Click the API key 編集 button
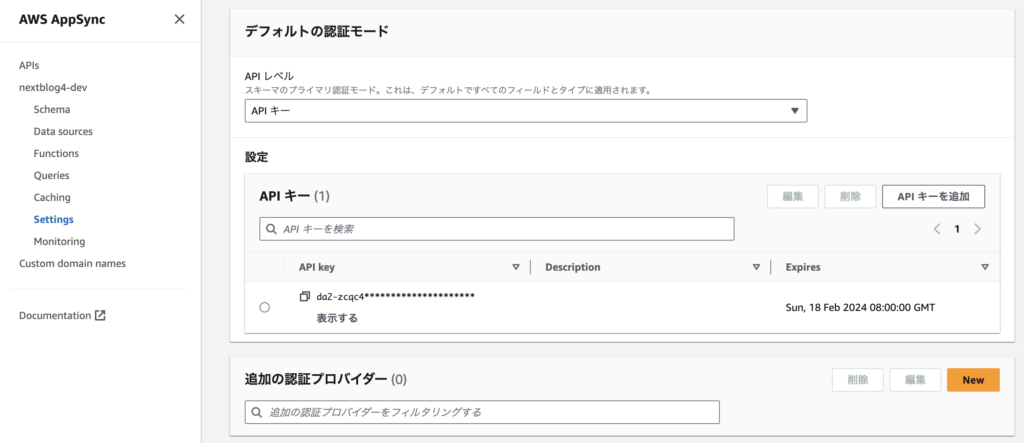 792,196
